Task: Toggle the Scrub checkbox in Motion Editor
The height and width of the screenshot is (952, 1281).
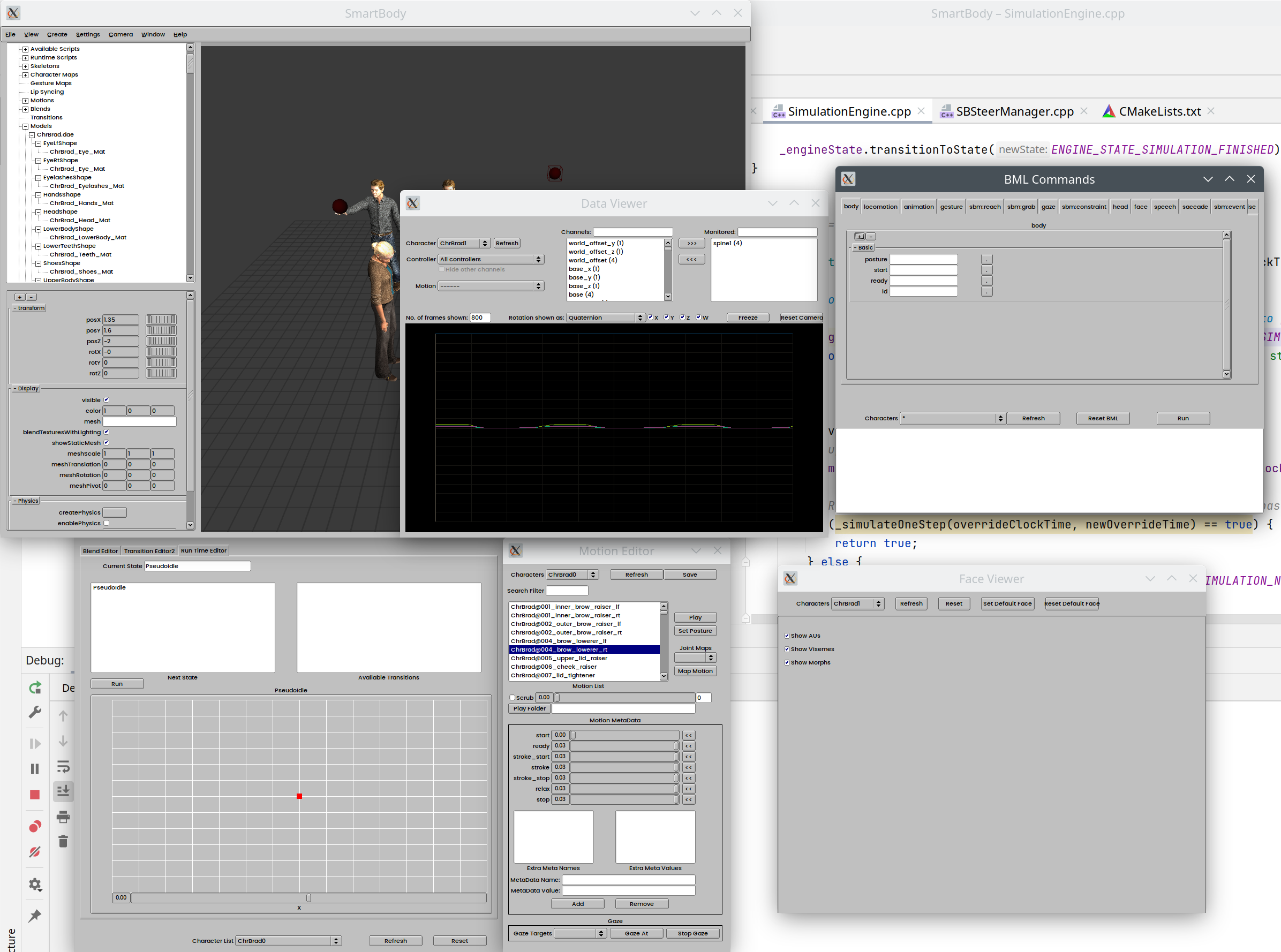Action: 513,698
